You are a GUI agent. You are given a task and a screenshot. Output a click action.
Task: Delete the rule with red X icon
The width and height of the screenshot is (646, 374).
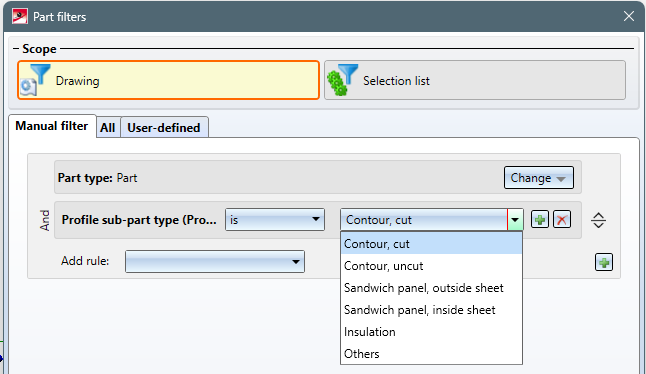point(562,220)
